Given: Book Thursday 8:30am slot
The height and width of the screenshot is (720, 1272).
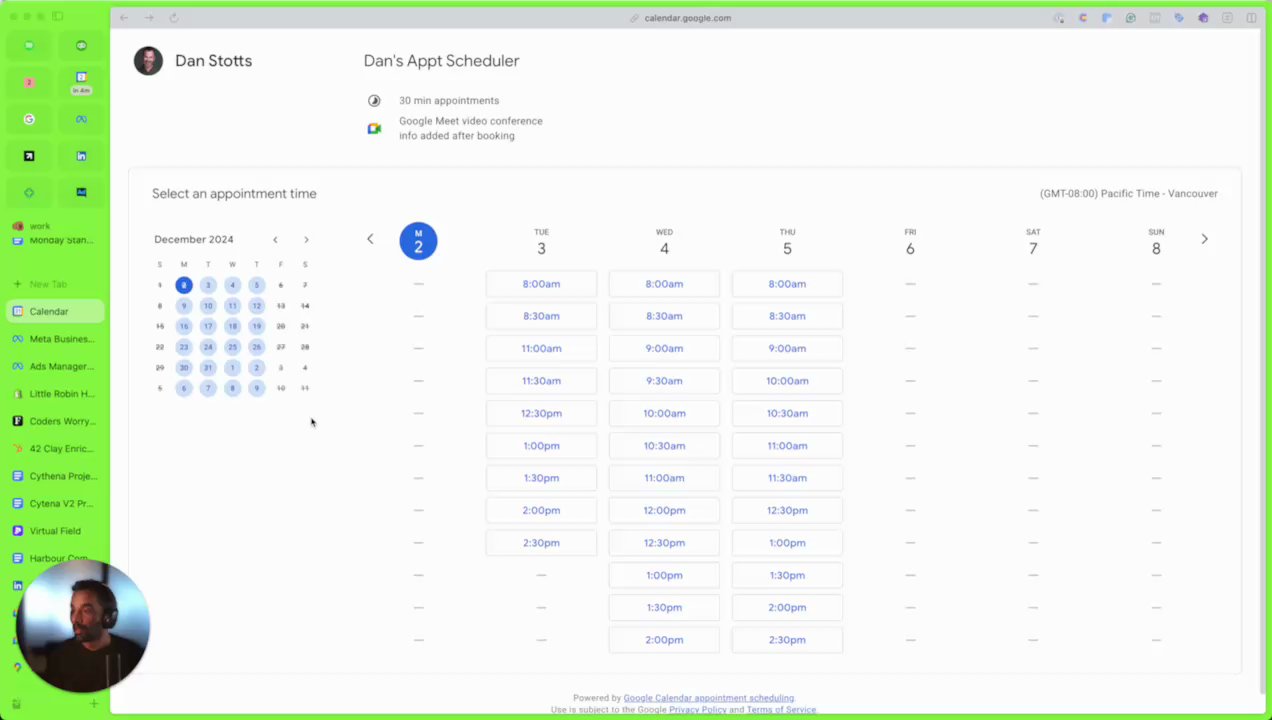Looking at the screenshot, I should click(787, 316).
